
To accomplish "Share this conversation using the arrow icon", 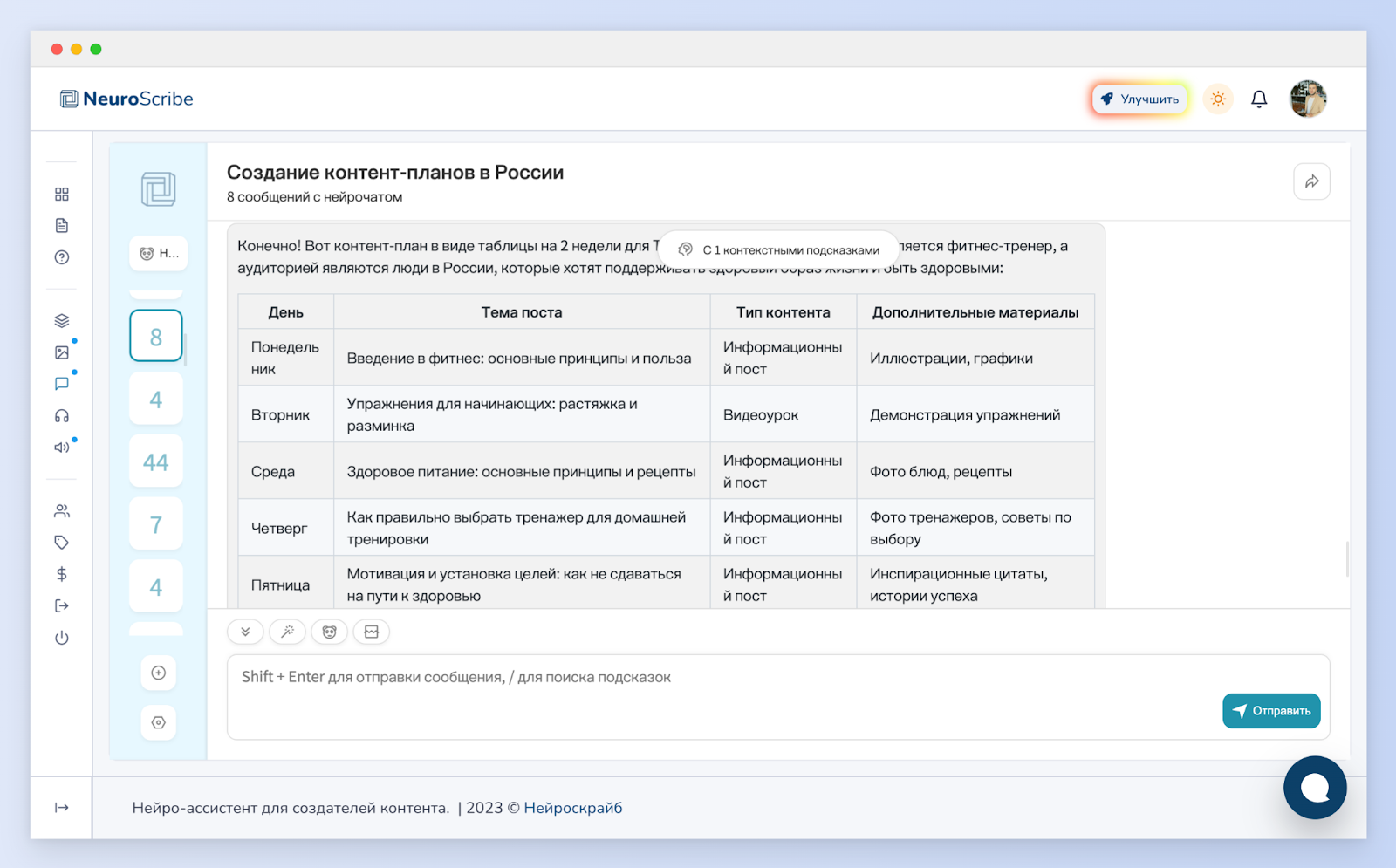I will click(x=1311, y=181).
